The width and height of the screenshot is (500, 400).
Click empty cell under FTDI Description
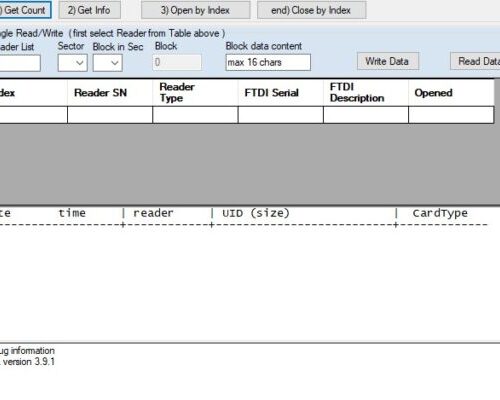point(366,115)
